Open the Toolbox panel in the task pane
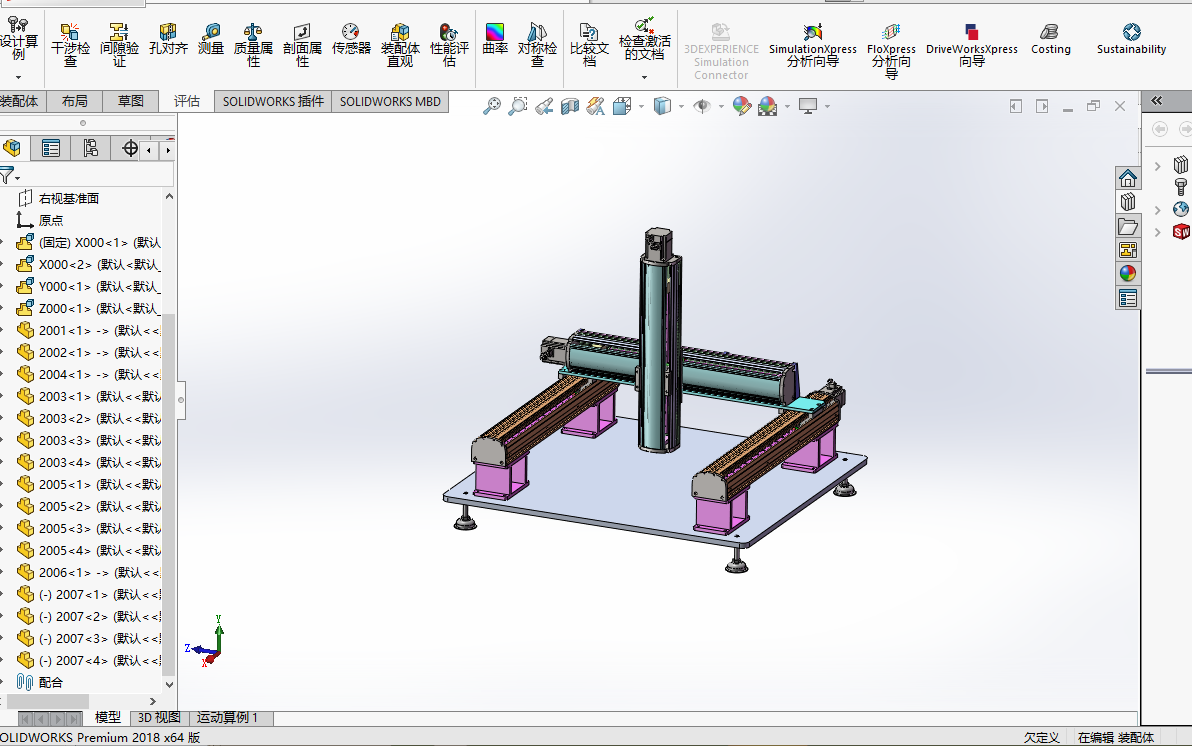The height and width of the screenshot is (746, 1192). coord(1181,187)
